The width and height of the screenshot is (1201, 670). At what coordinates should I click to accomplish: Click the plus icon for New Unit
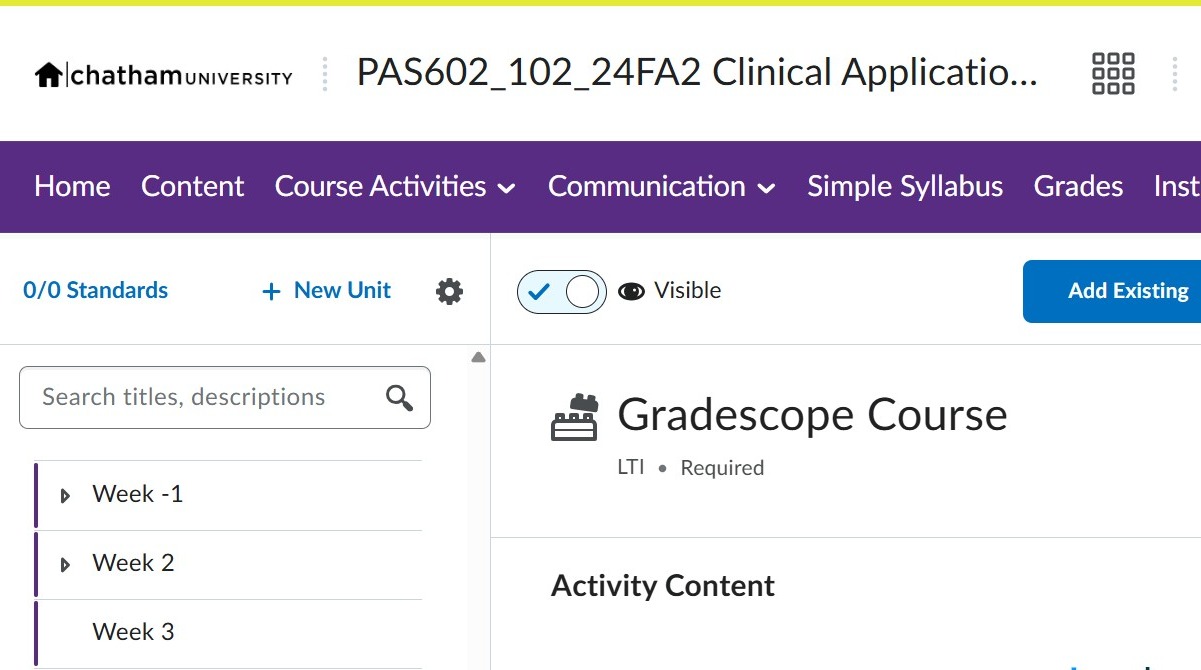[271, 291]
